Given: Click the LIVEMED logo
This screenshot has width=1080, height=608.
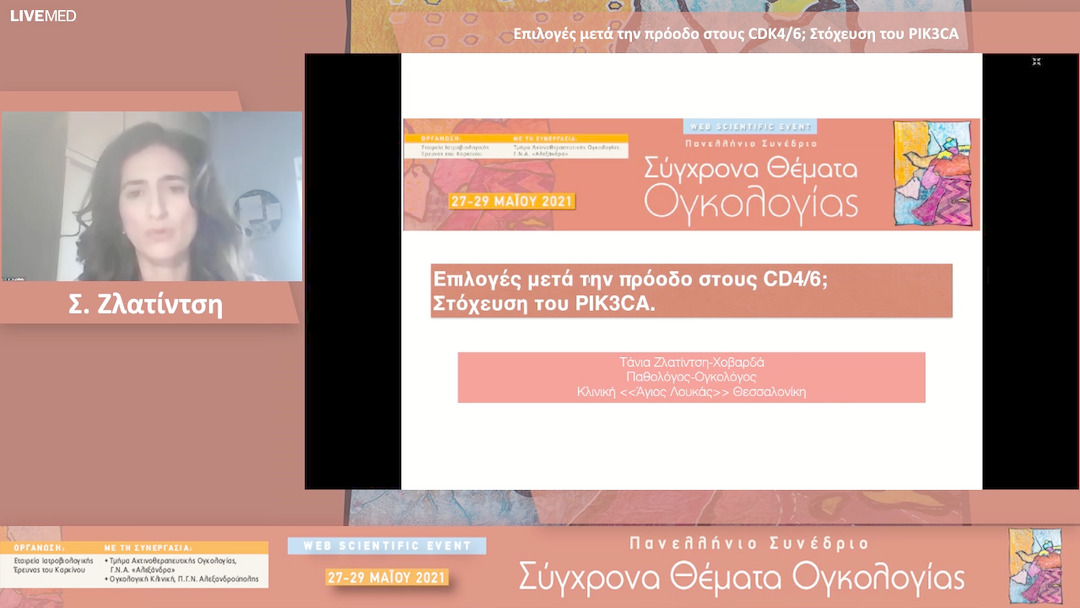Looking at the screenshot, I should 43,16.
